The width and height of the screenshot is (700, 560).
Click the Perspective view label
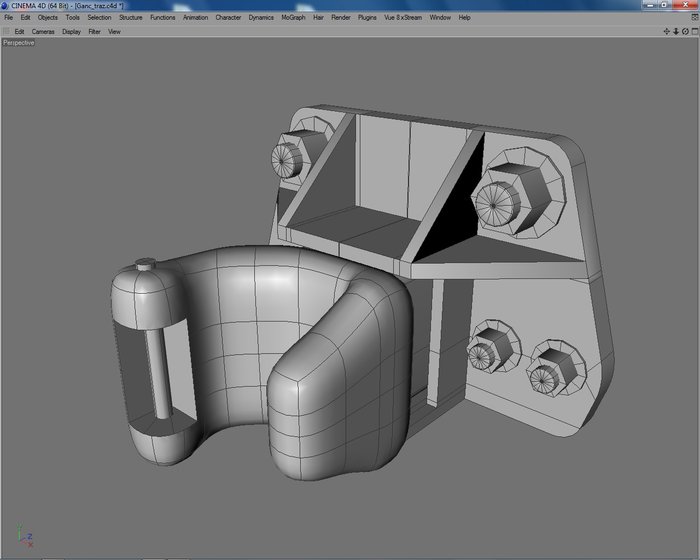pos(18,43)
